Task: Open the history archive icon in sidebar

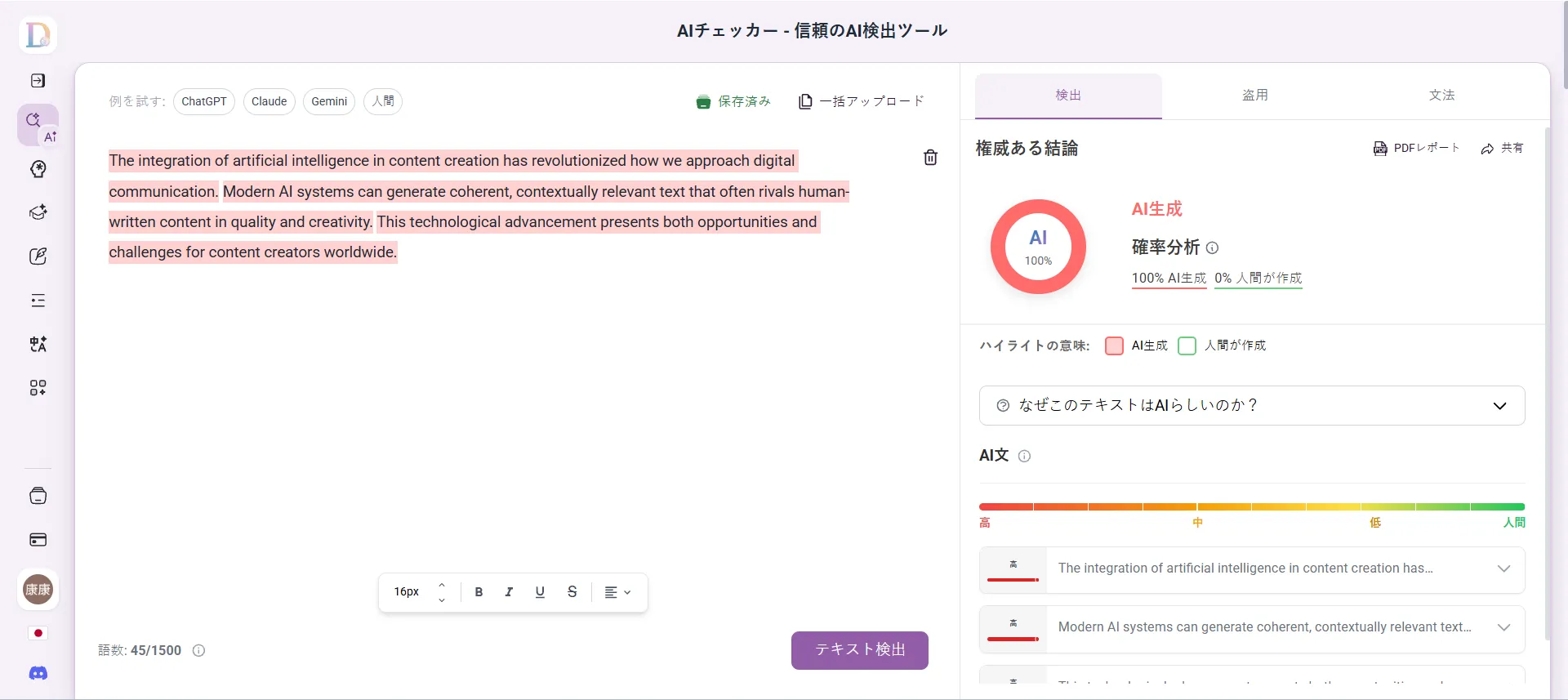Action: 38,496
